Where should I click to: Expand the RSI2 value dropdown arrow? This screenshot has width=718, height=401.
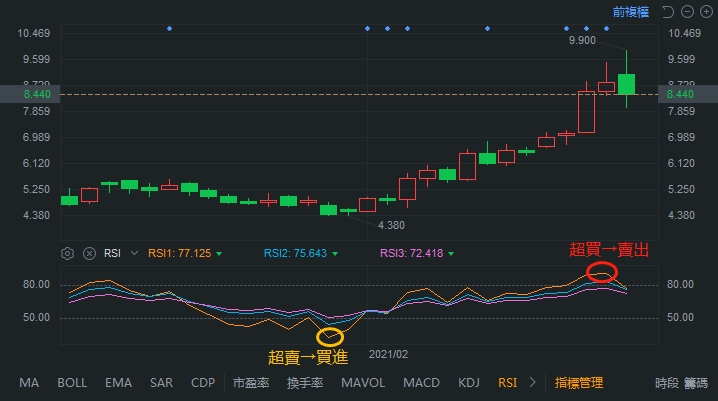(x=335, y=254)
